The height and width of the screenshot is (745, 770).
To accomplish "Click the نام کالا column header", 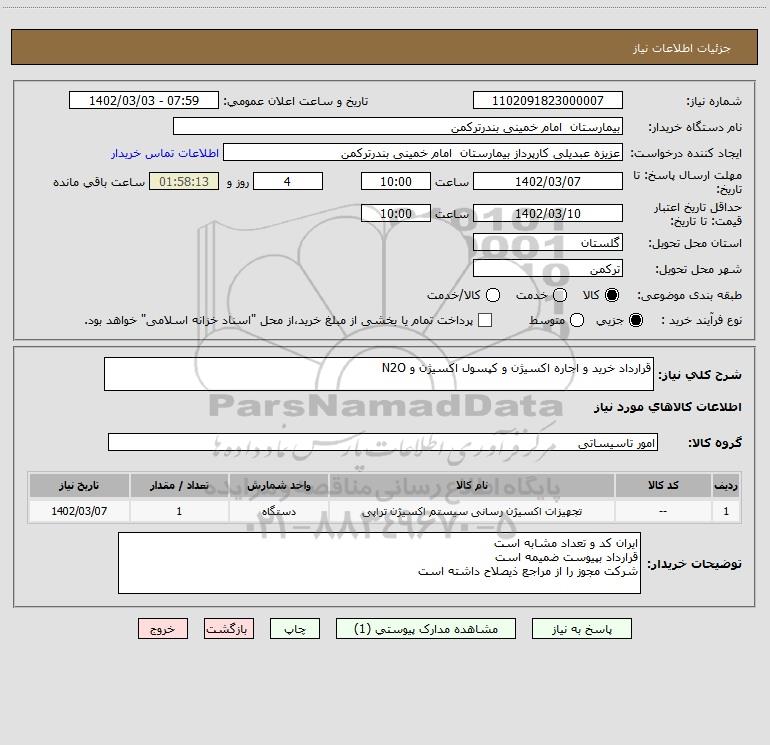I will pyautogui.click(x=472, y=486).
